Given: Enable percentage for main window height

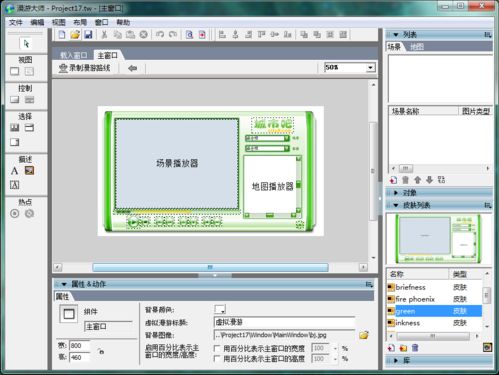Looking at the screenshot, I should click(x=217, y=359).
